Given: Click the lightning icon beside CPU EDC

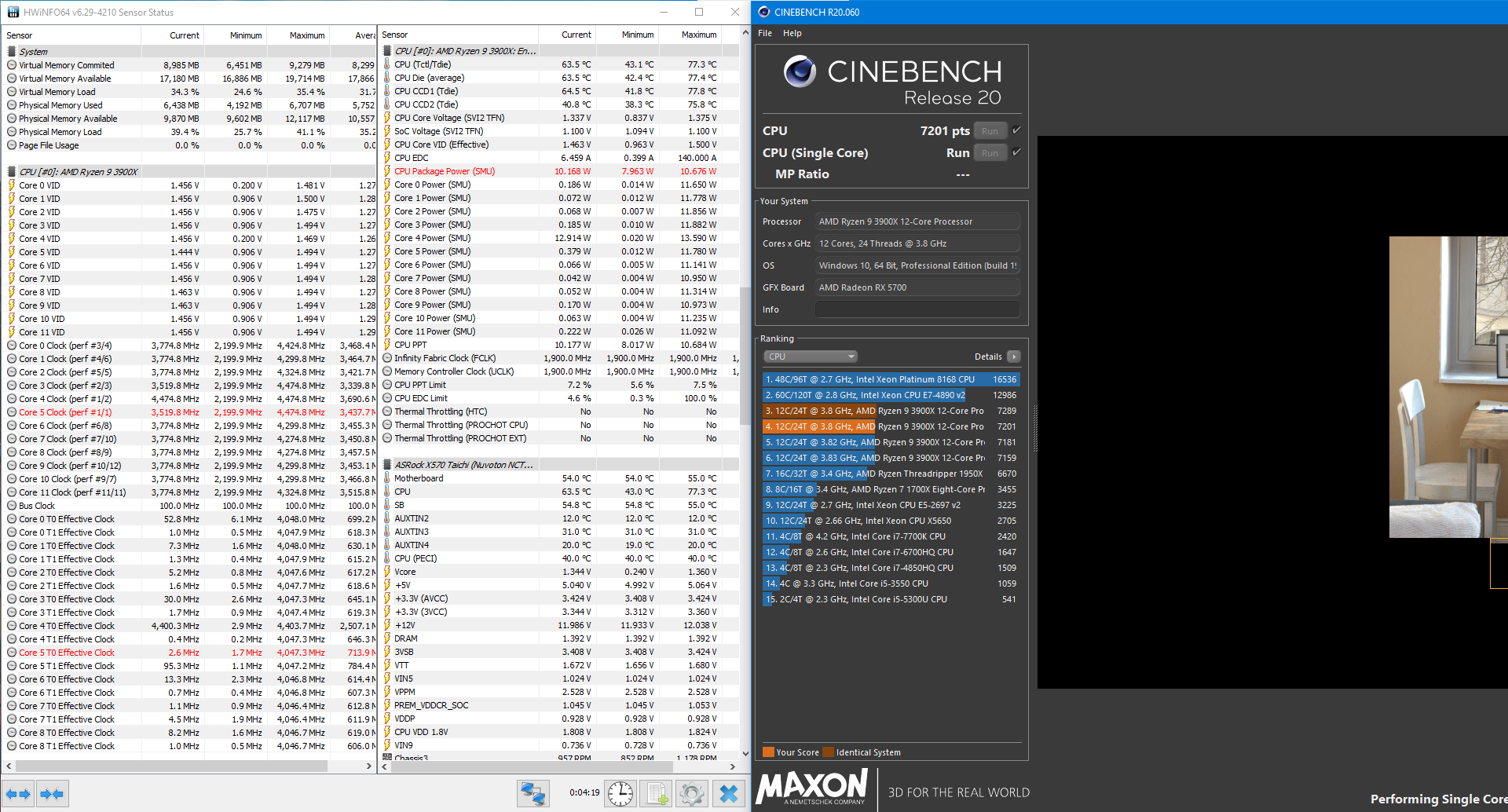Looking at the screenshot, I should coord(387,158).
